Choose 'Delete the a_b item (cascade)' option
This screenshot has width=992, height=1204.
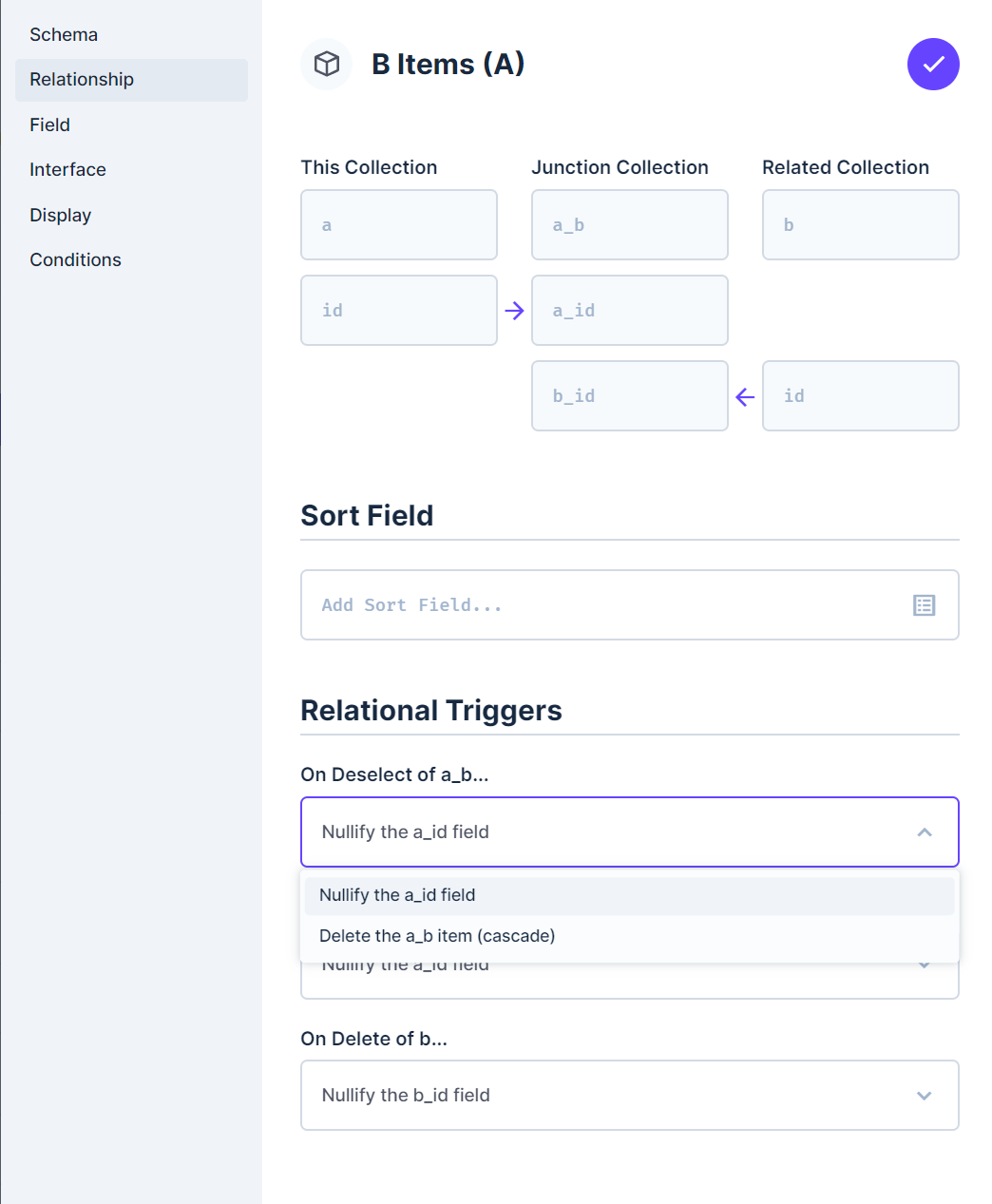(630, 936)
